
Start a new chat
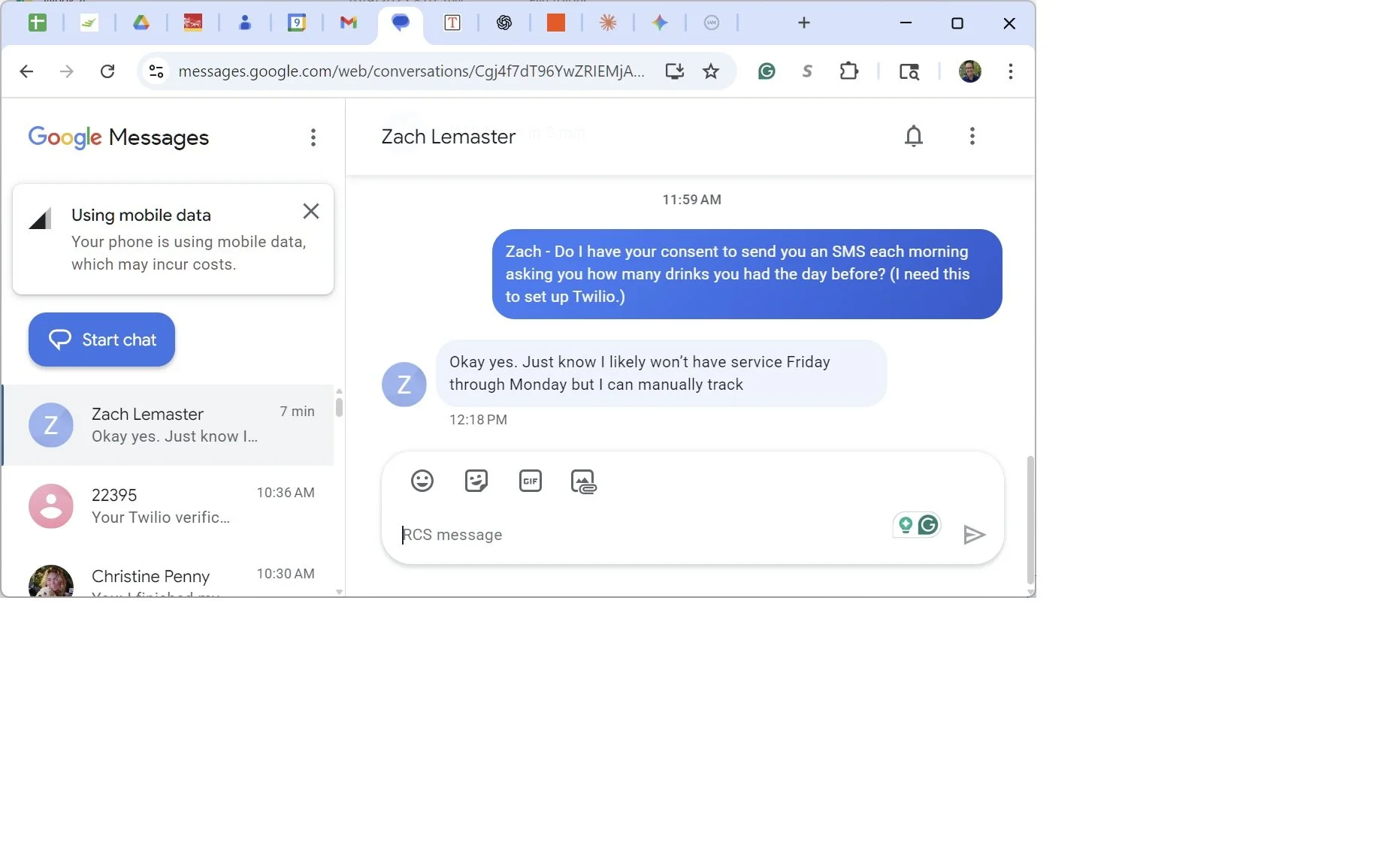click(x=101, y=339)
